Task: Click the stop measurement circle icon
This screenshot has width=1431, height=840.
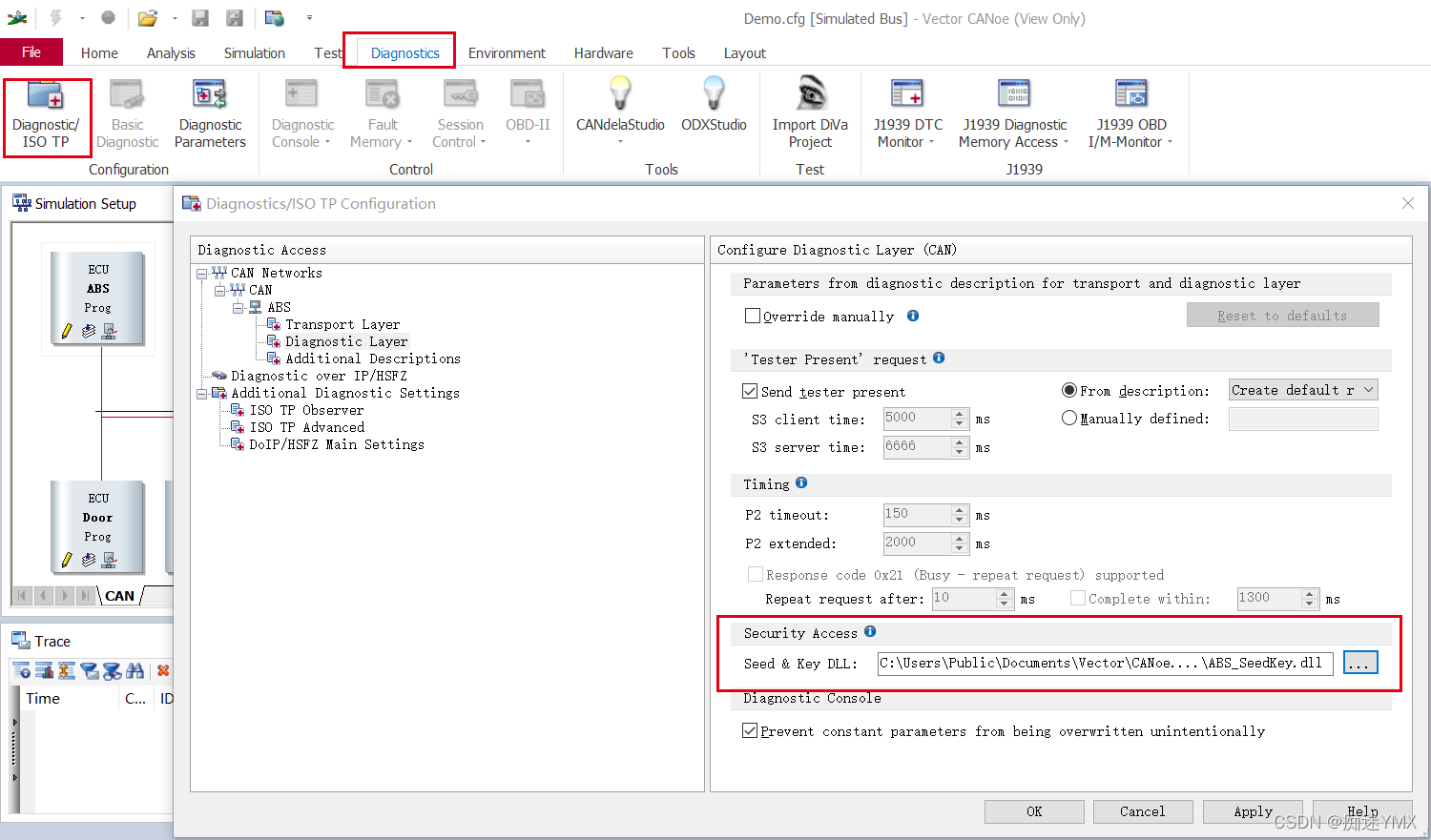Action: [x=108, y=17]
